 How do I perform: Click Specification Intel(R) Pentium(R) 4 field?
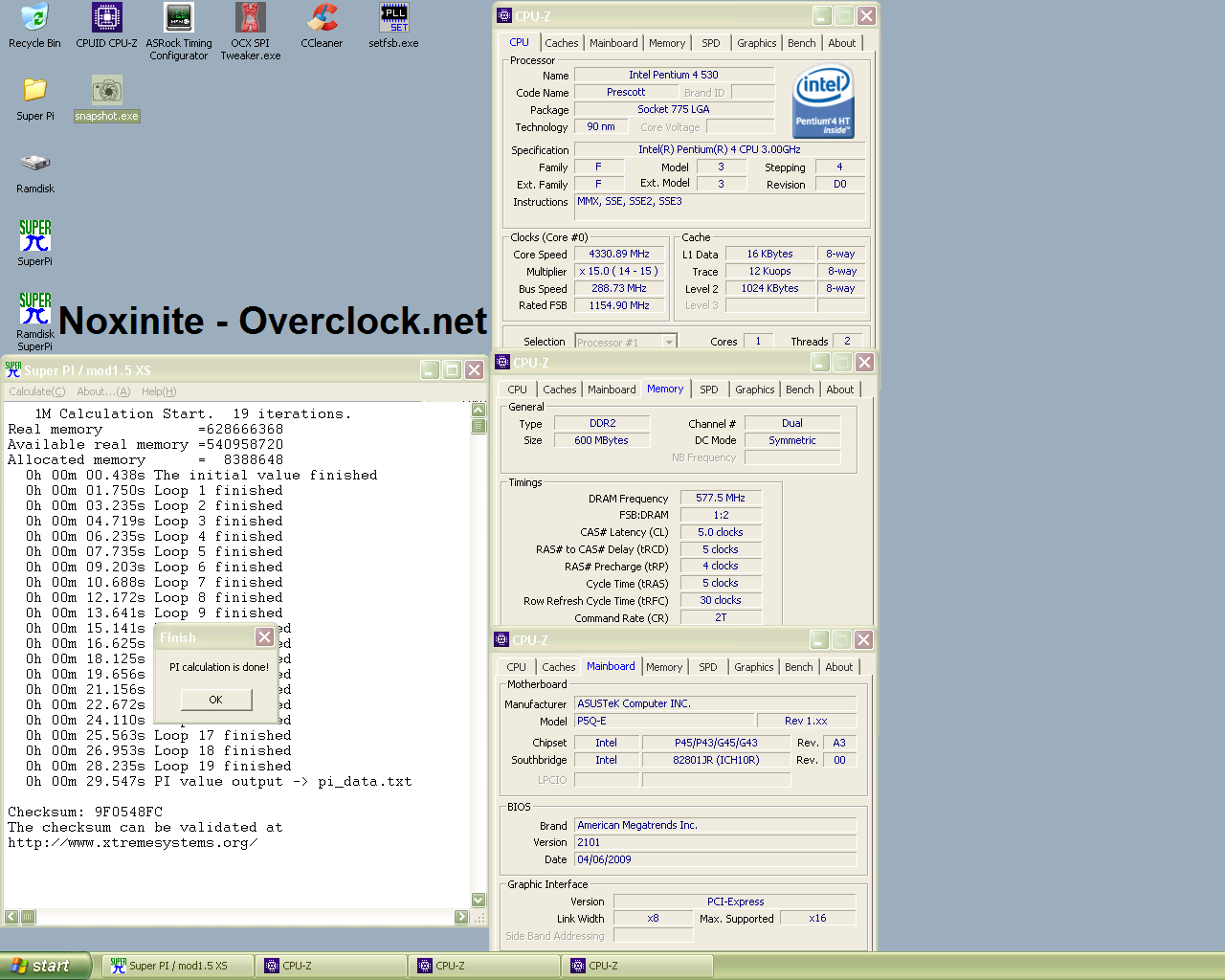pos(720,150)
